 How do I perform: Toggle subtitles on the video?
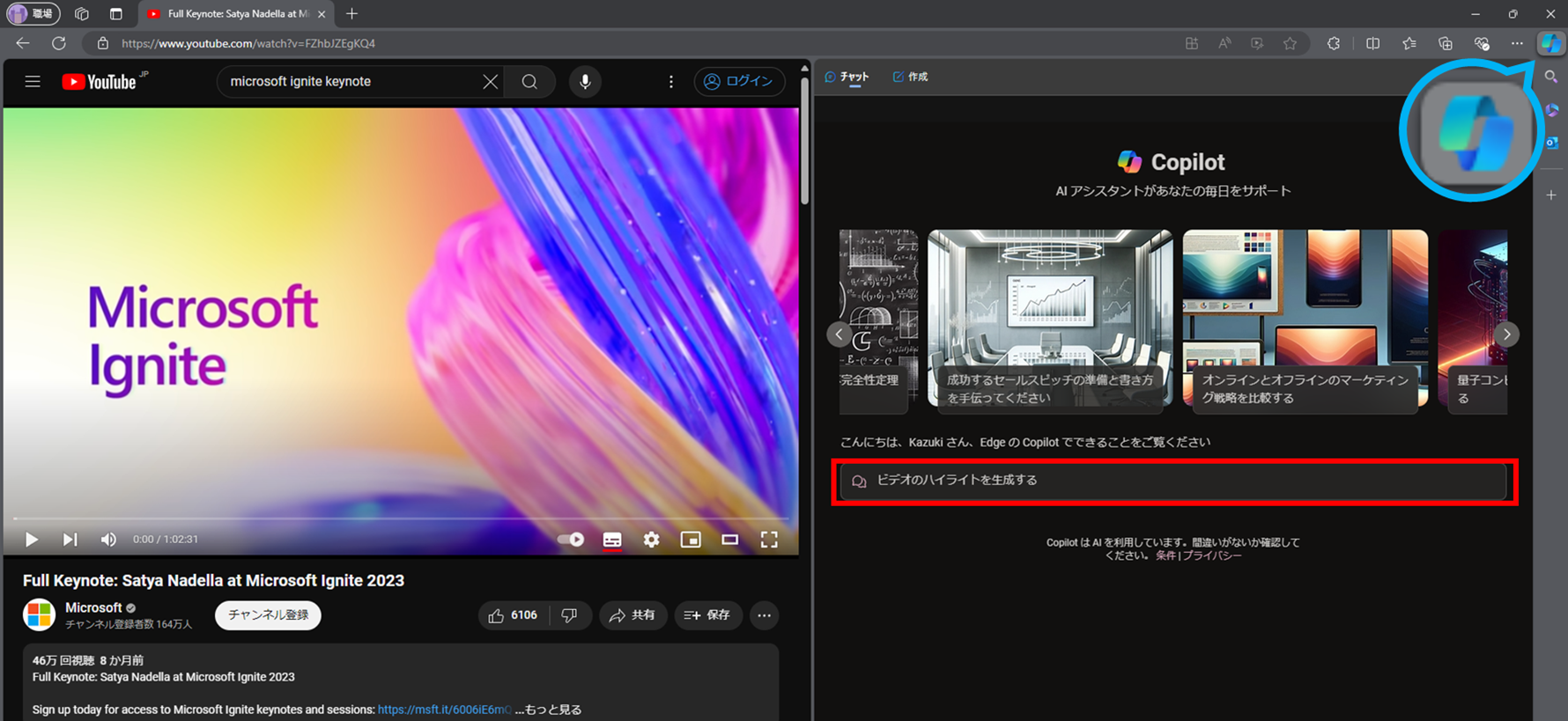(612, 540)
